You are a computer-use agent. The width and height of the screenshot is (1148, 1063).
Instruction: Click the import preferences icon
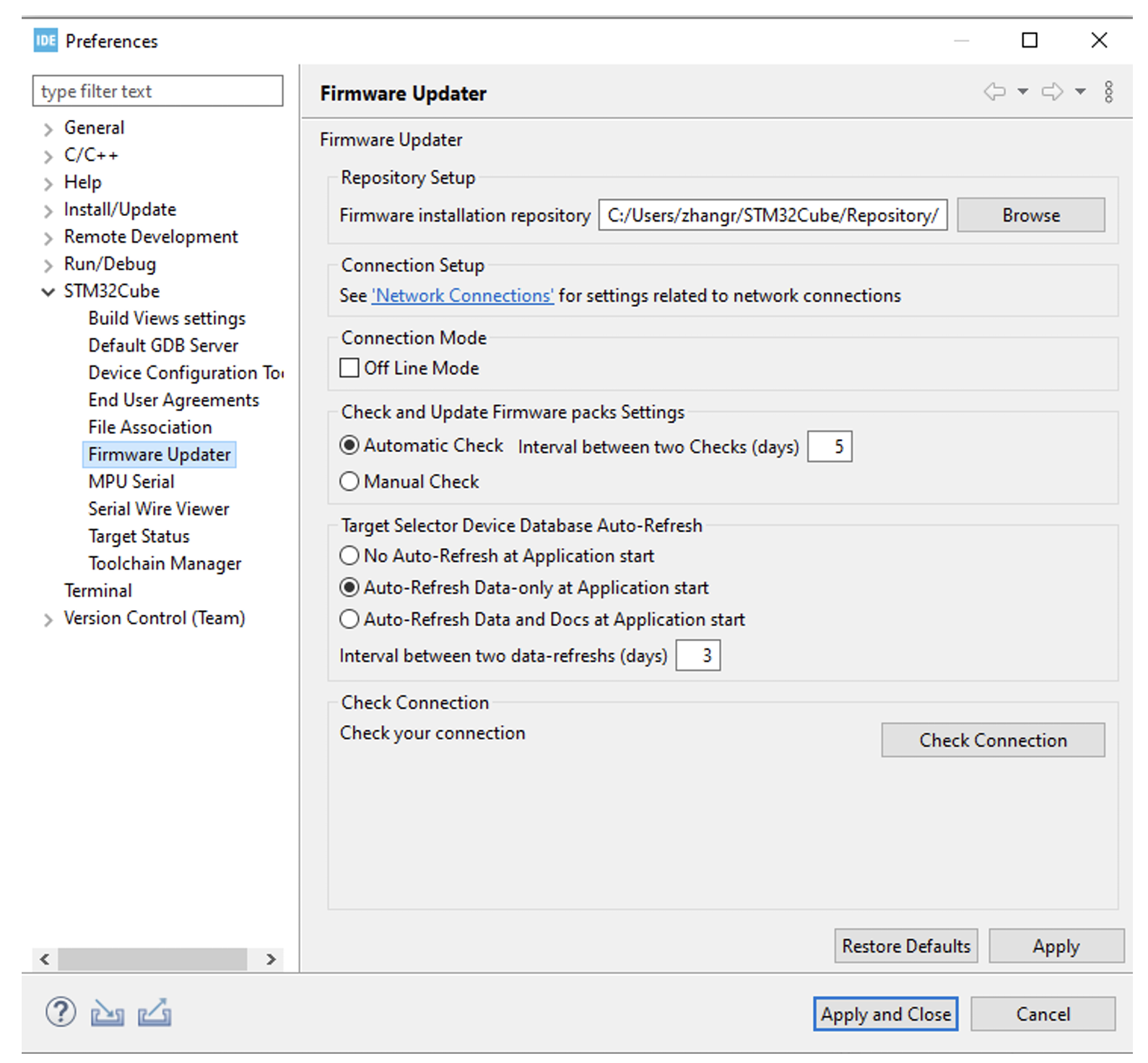107,1013
